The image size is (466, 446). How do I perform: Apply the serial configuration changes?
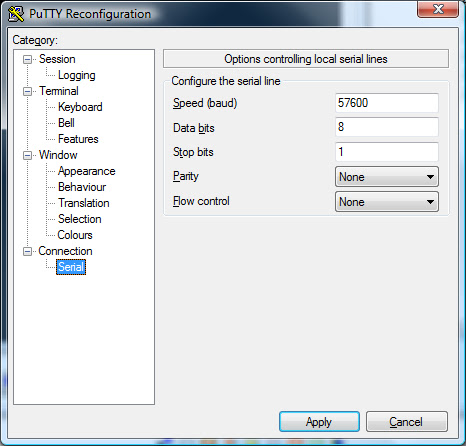tap(319, 422)
